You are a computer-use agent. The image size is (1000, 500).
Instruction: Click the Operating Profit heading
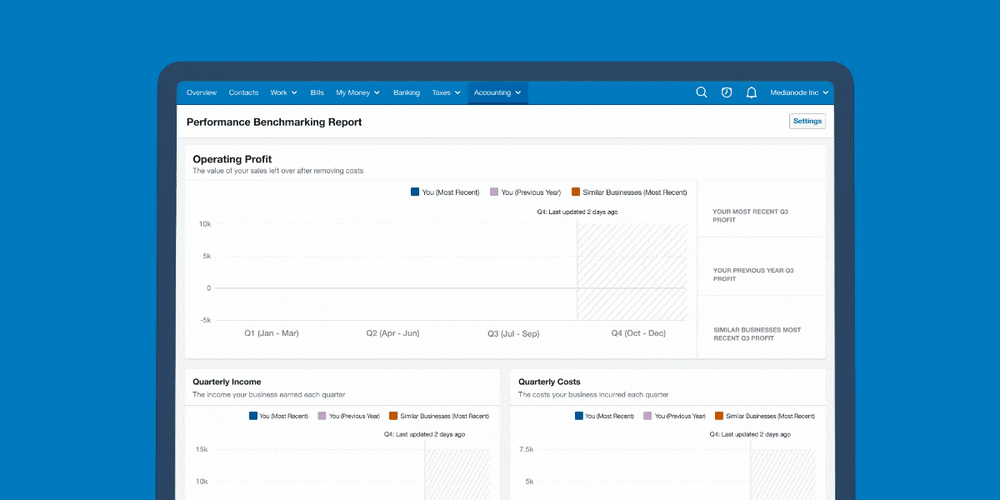pos(232,159)
